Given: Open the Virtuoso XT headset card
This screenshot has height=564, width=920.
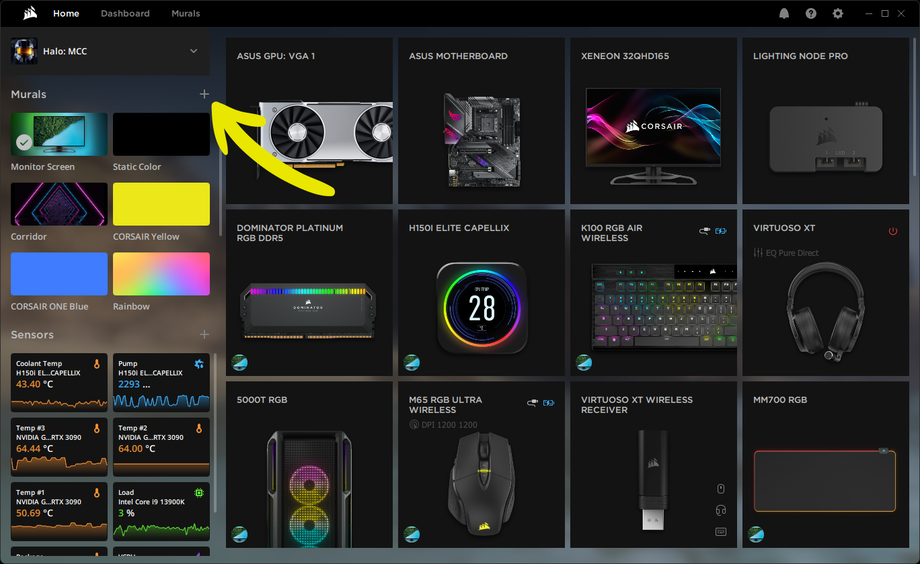Looking at the screenshot, I should [x=826, y=293].
